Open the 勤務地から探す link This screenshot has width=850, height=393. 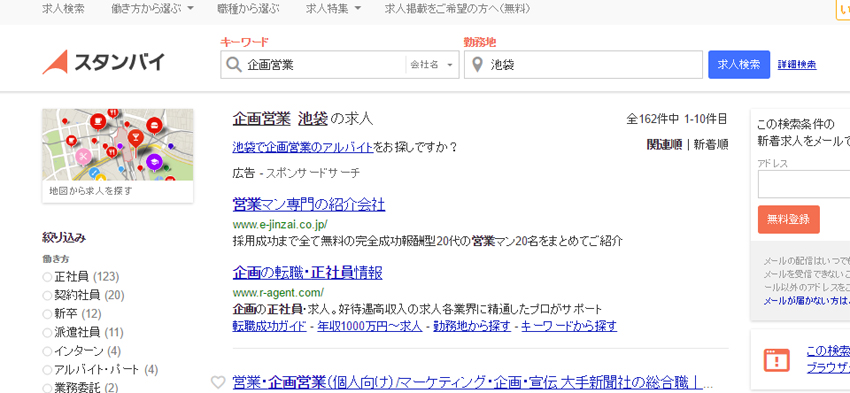[472, 326]
